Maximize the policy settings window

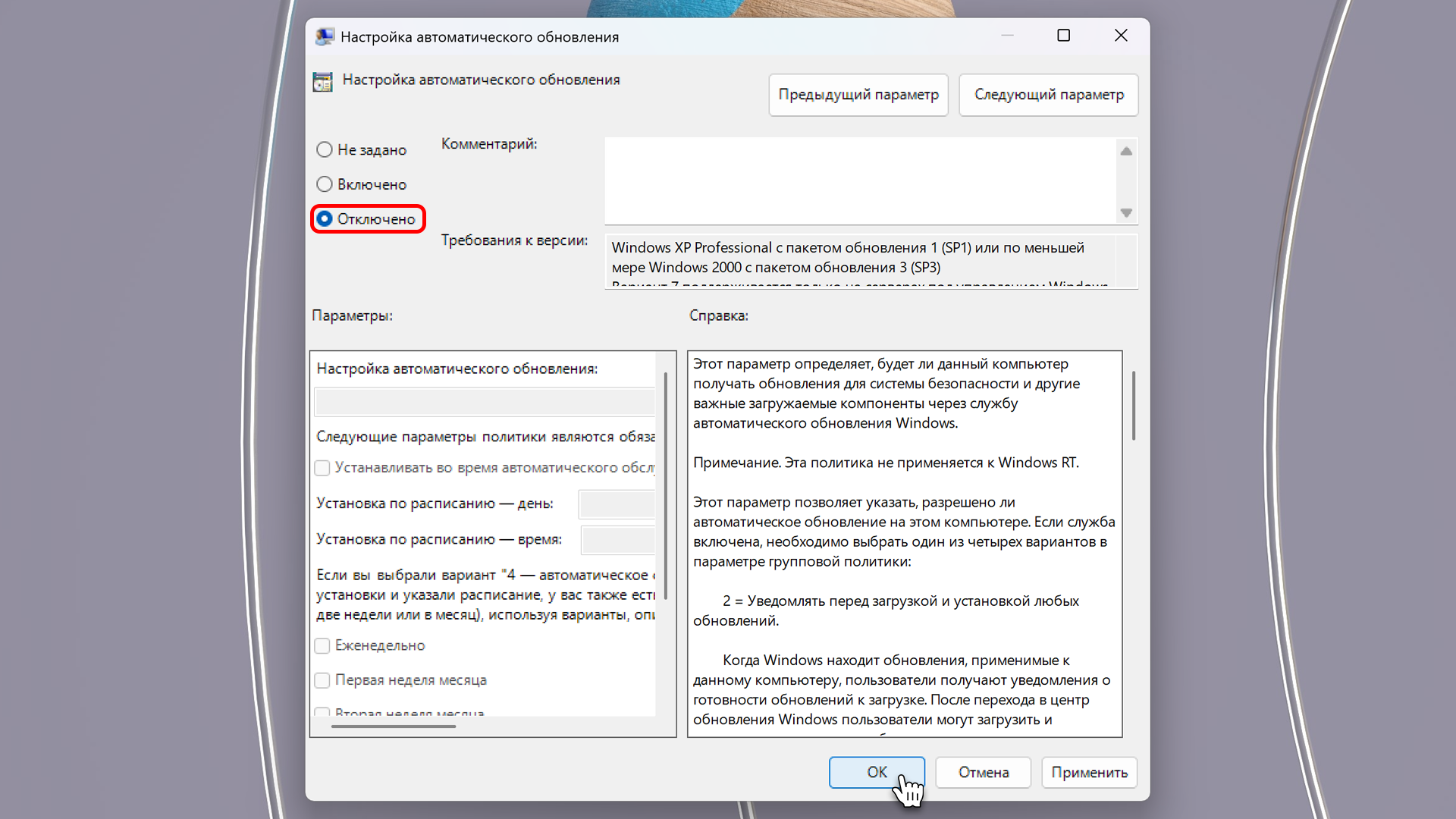click(1063, 36)
